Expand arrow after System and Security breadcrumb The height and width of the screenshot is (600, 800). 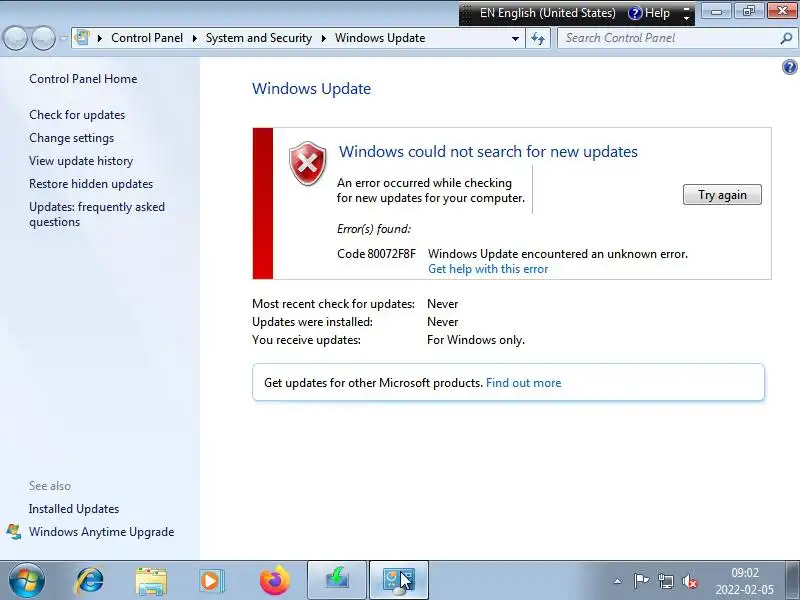[323, 38]
